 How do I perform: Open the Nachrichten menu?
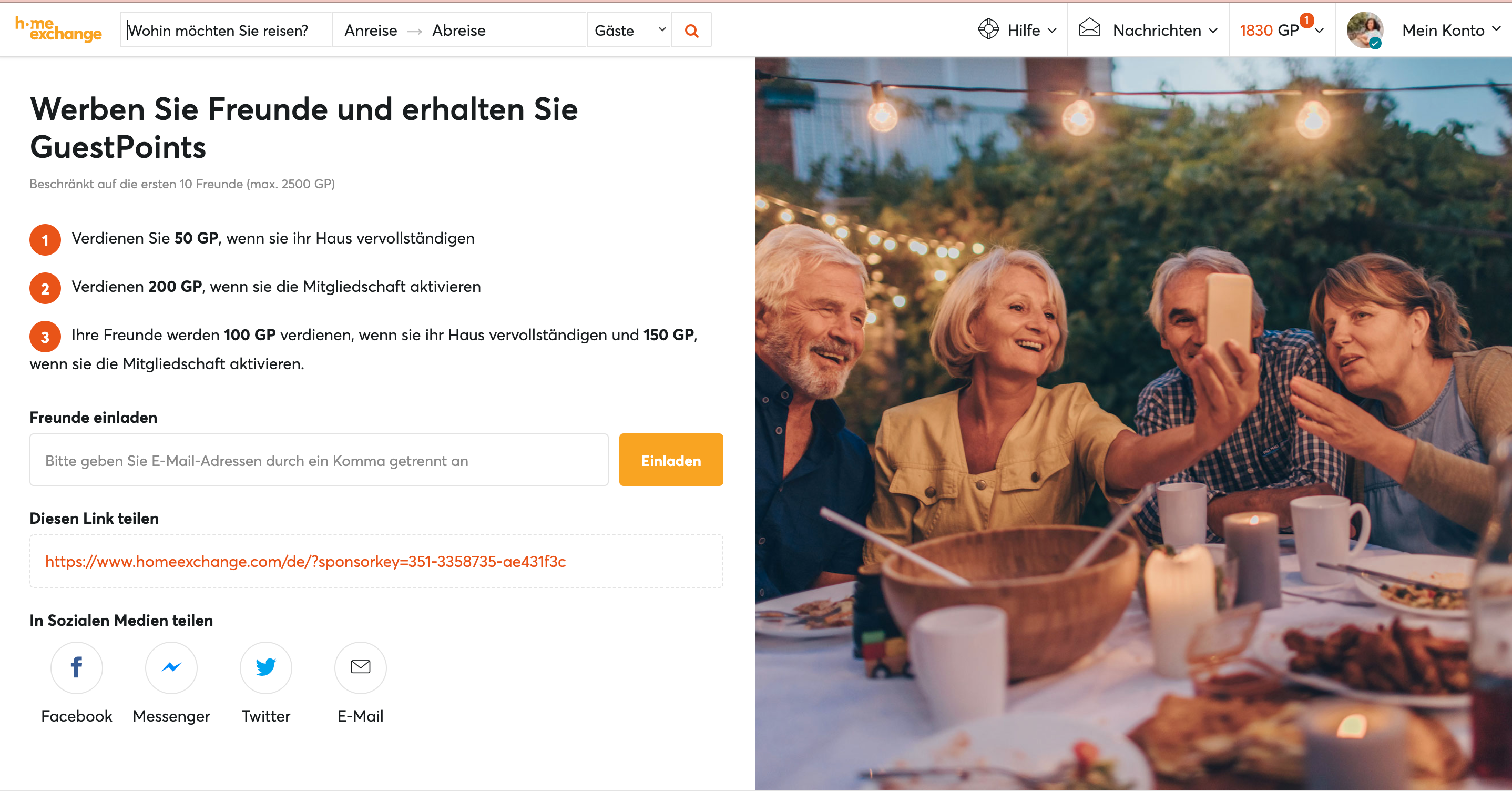[1157, 30]
